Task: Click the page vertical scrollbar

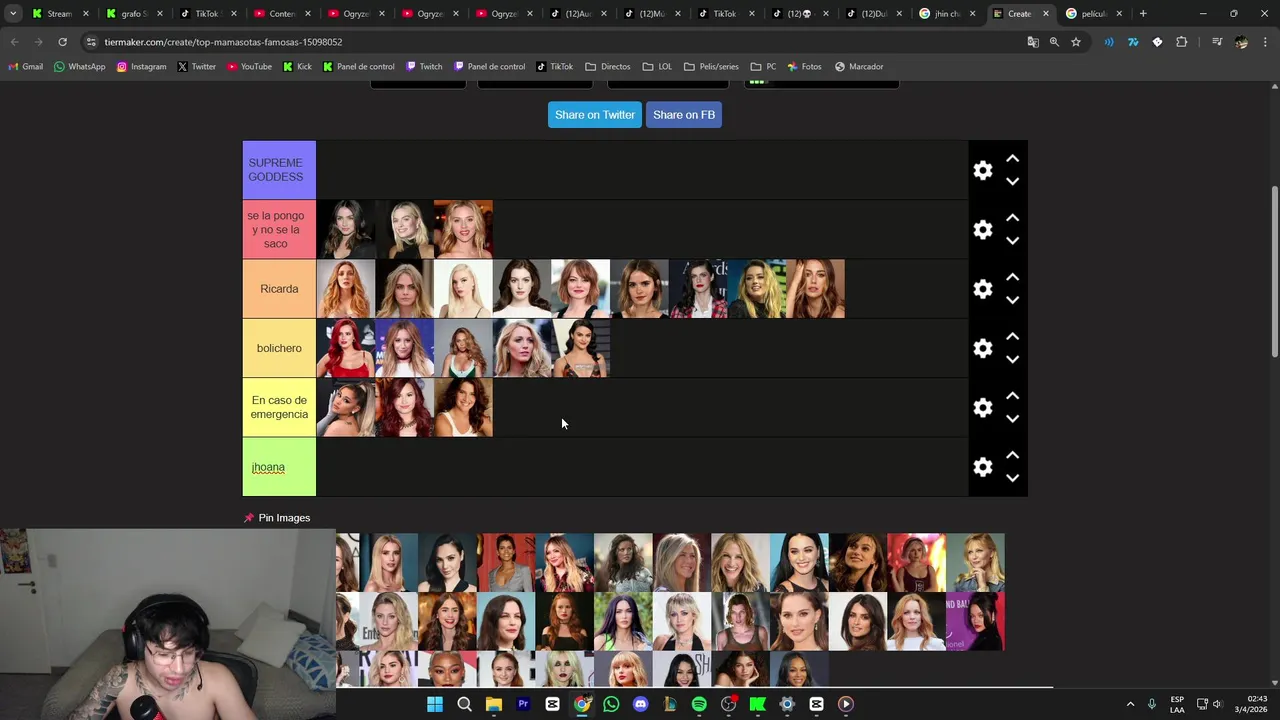Action: click(x=1274, y=270)
